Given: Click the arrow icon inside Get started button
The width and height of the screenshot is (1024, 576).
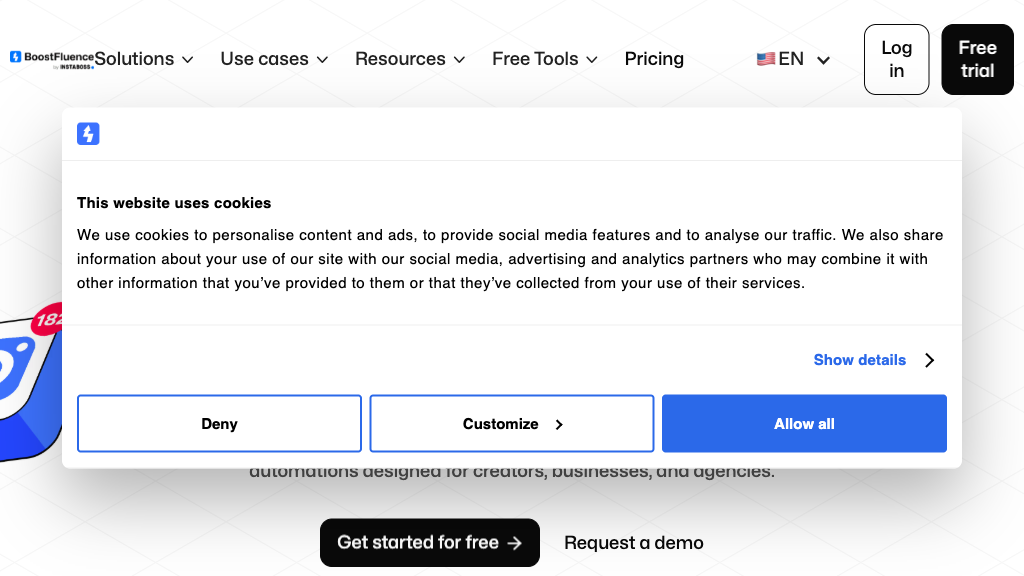Looking at the screenshot, I should [513, 542].
